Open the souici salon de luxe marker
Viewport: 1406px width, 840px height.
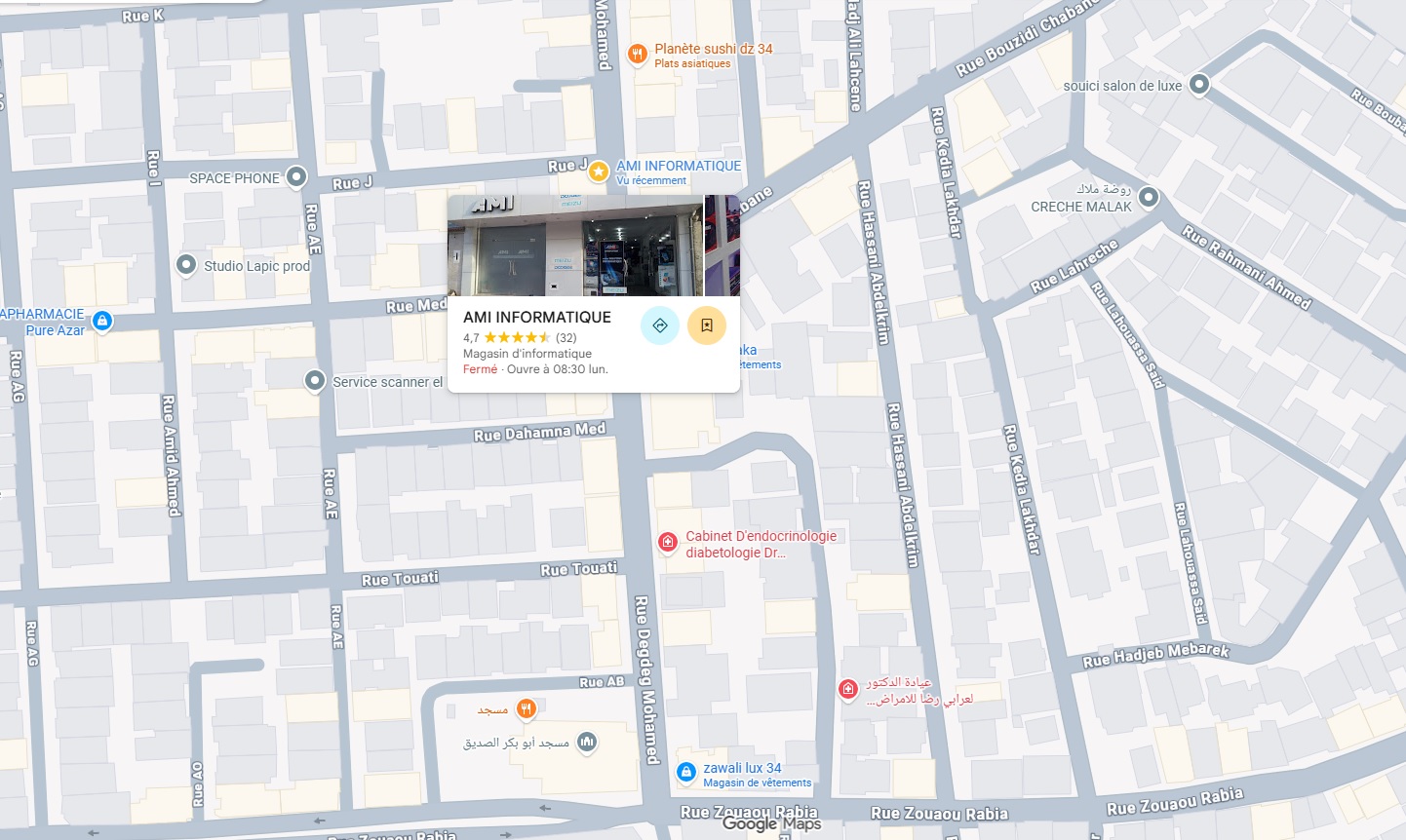(x=1198, y=85)
